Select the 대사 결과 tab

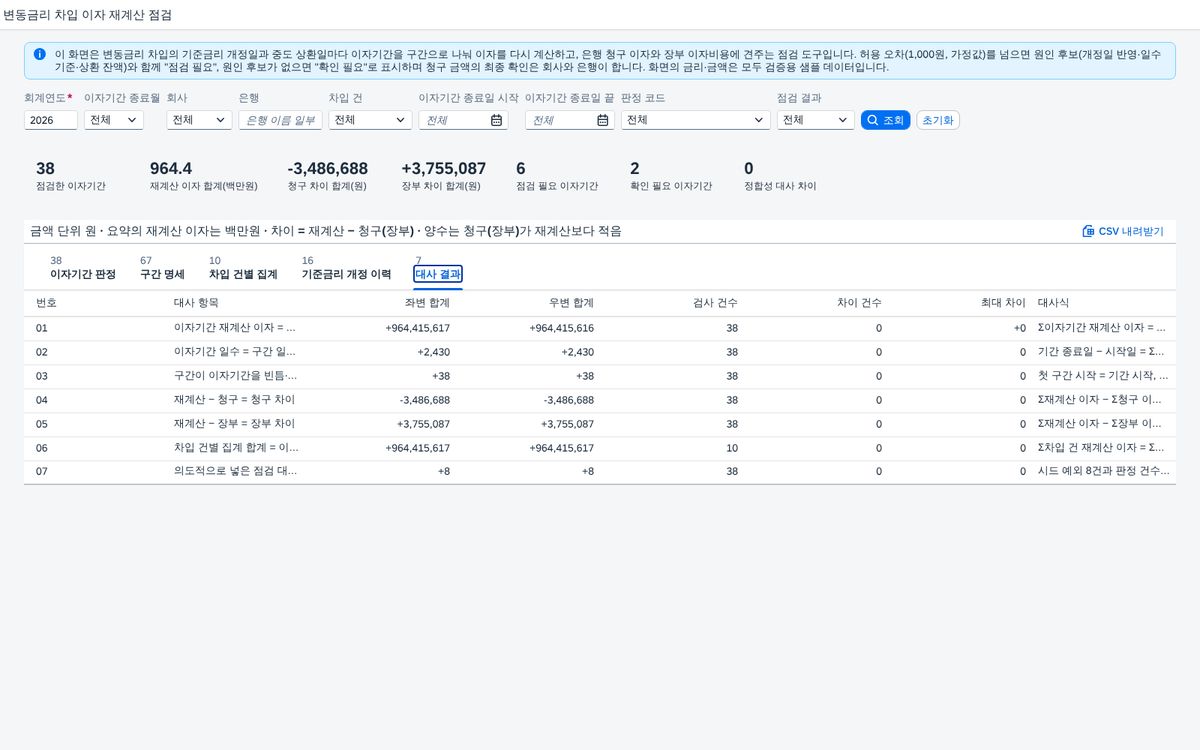[438, 274]
